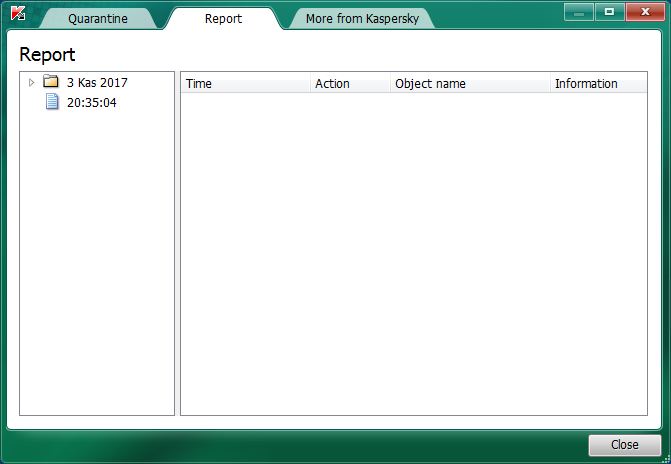The height and width of the screenshot is (464, 671).
Task: Minimize the Kaspersky window
Action: [x=579, y=12]
